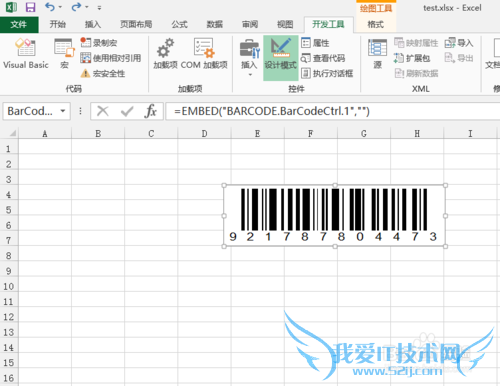500x386 pixels.
Task: Switch to the 数据 Data tab
Action: pyautogui.click(x=215, y=24)
